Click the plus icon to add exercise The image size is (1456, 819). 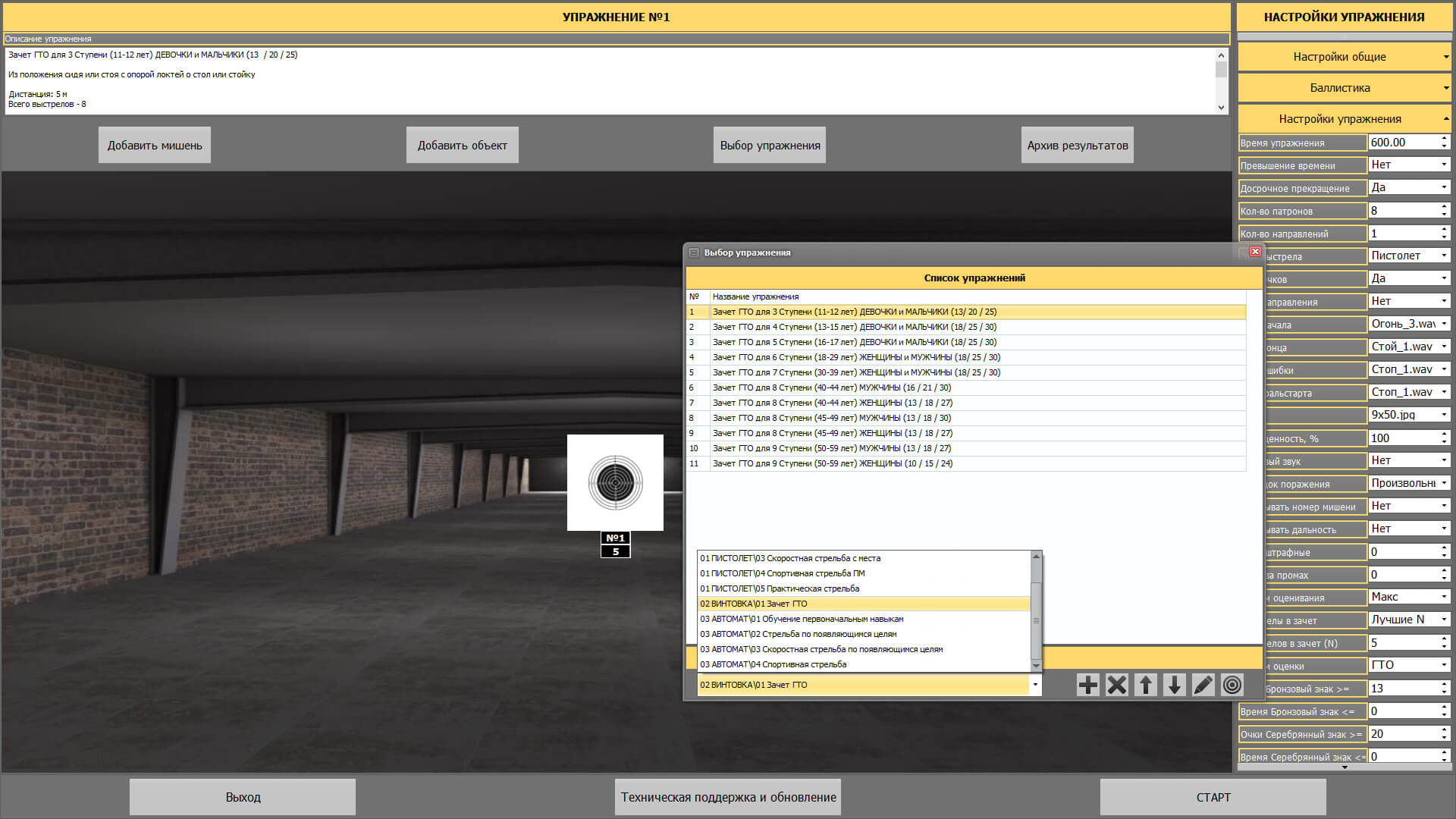(x=1087, y=685)
